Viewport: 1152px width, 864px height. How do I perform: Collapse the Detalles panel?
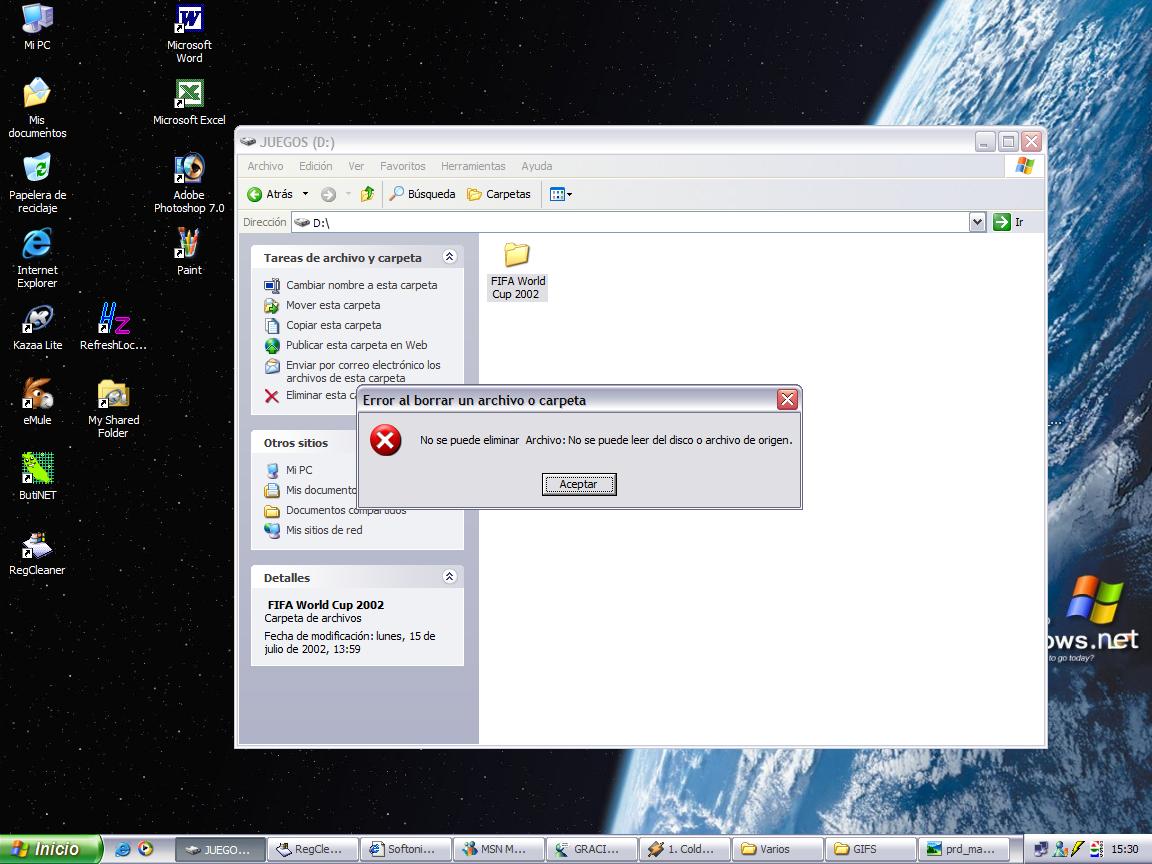(450, 577)
